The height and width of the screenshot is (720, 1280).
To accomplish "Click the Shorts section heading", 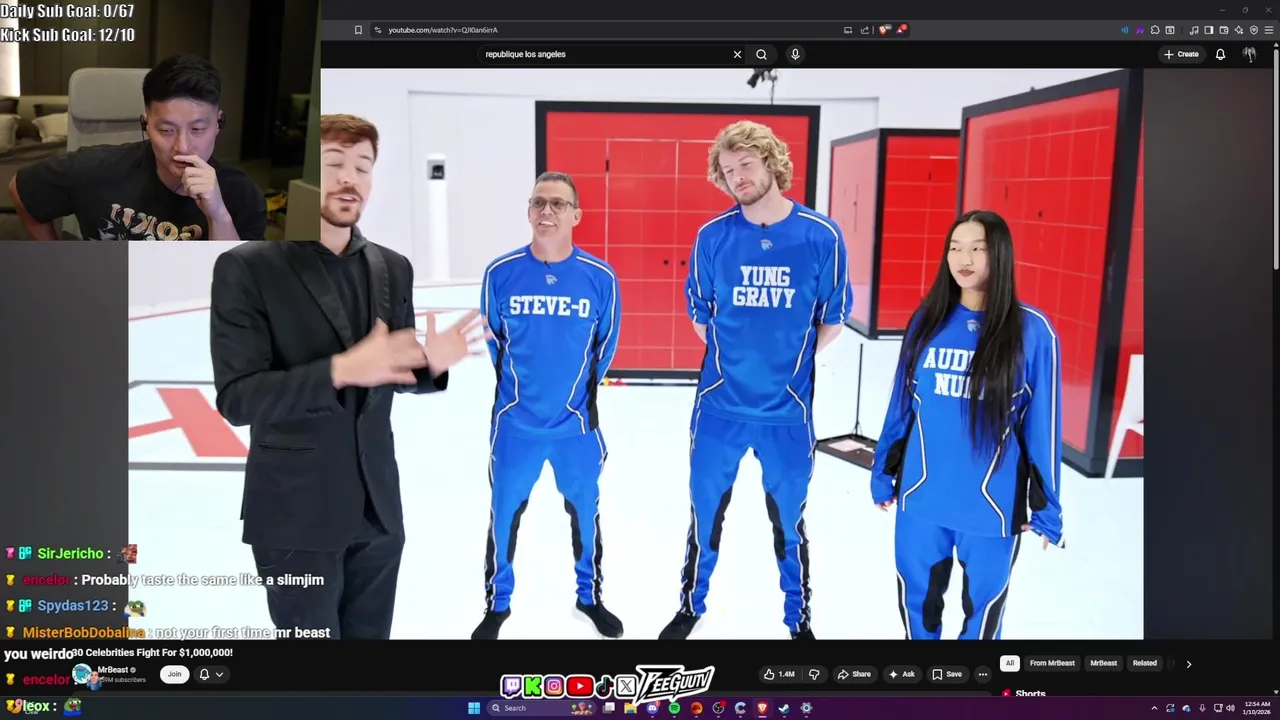I will coord(1030,693).
